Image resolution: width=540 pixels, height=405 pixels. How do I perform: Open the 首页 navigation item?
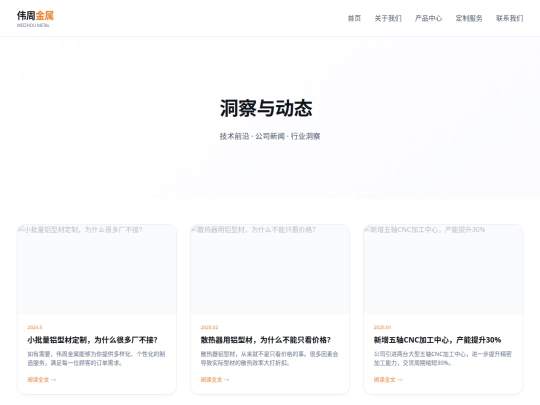pyautogui.click(x=354, y=18)
